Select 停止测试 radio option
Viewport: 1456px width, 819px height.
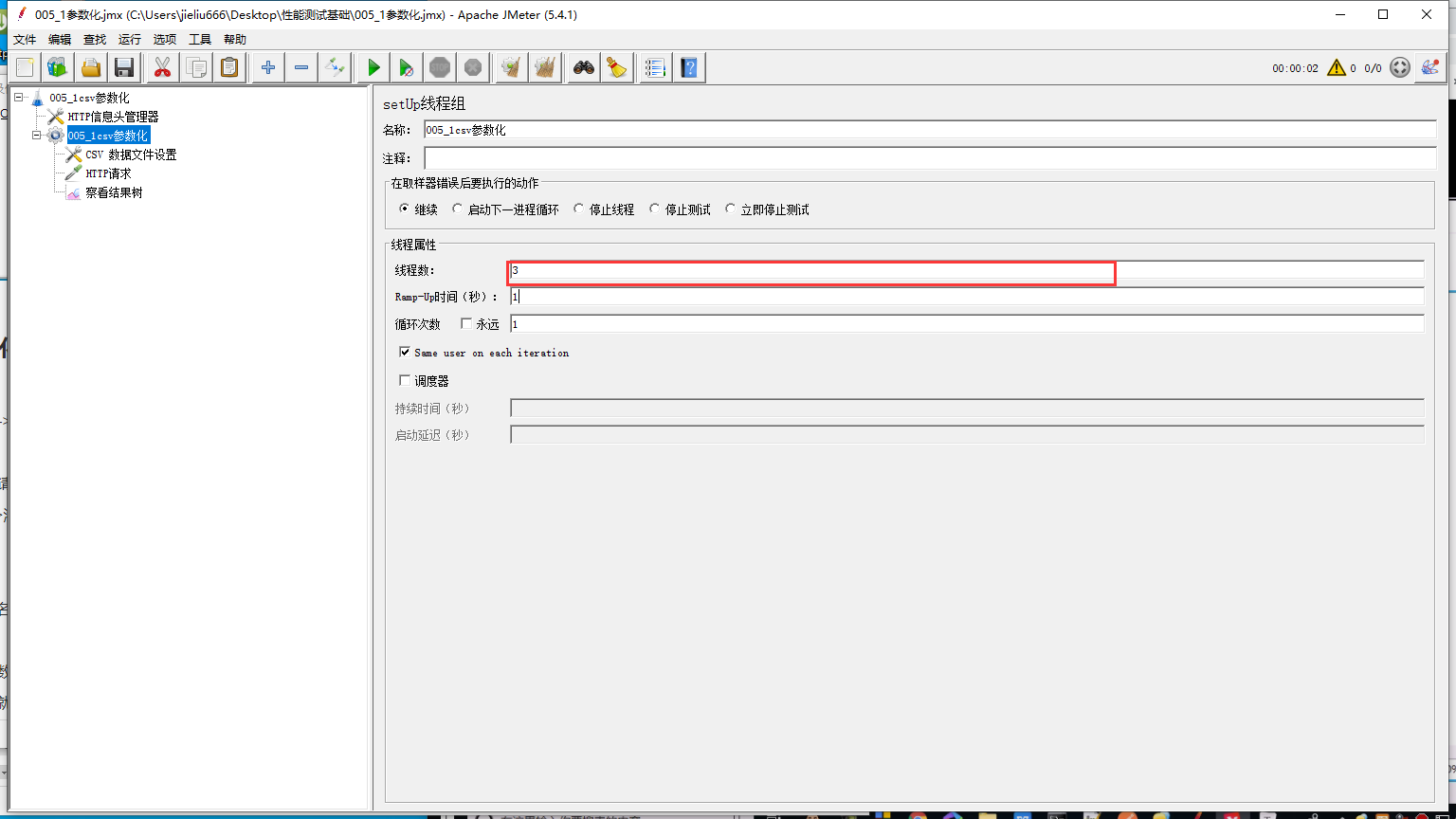coord(680,209)
